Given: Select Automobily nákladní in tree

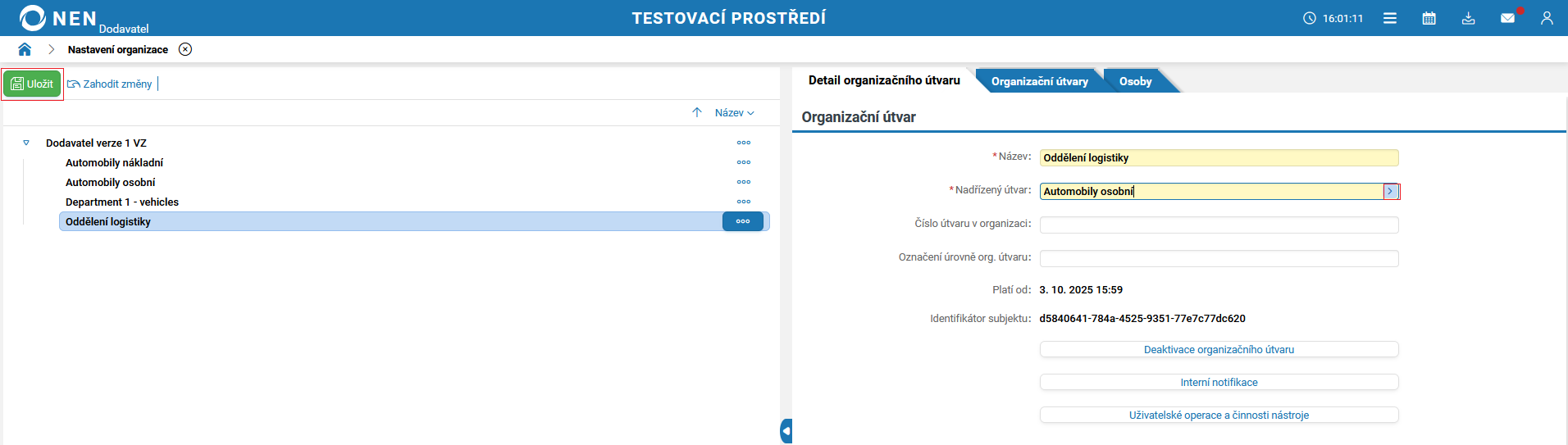Looking at the screenshot, I should click(114, 162).
